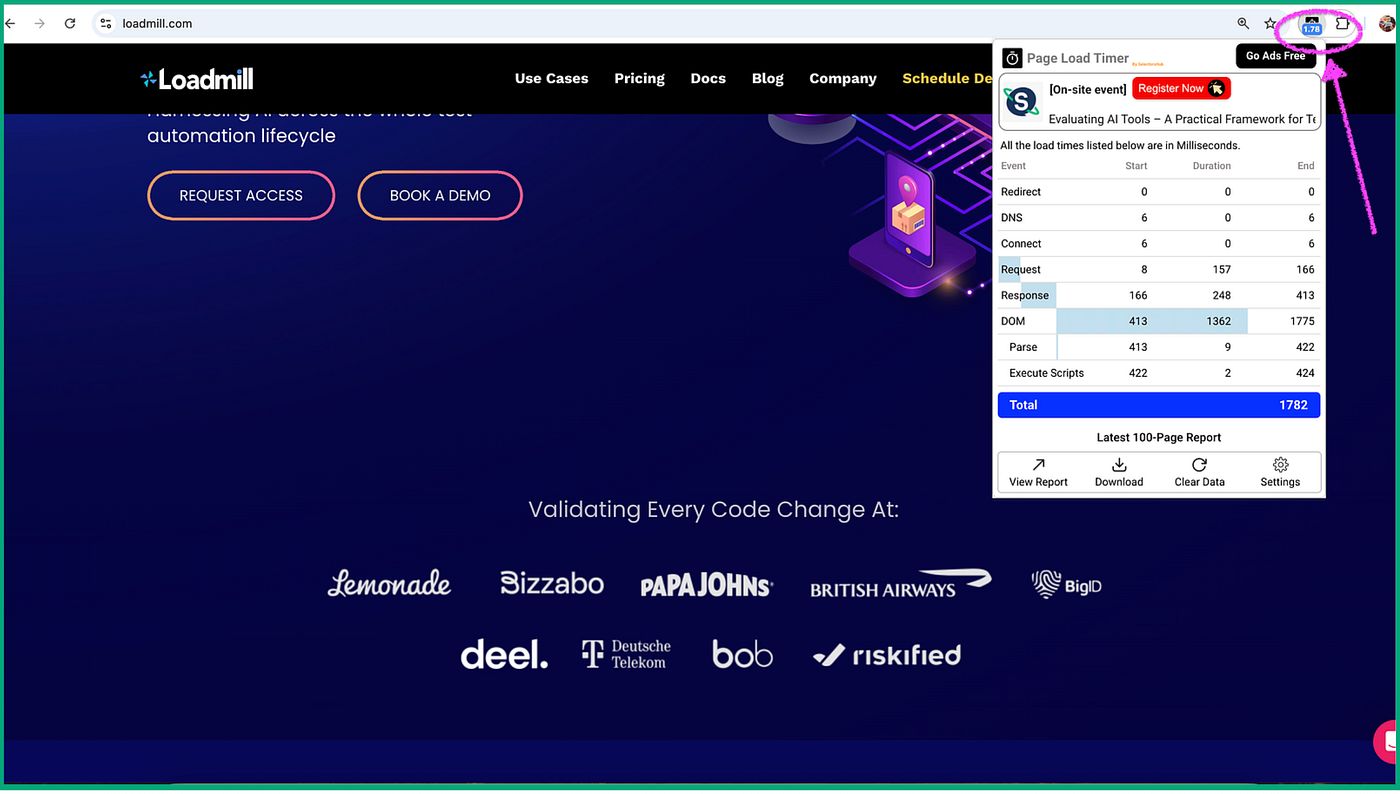Go to the Blog

tap(768, 78)
